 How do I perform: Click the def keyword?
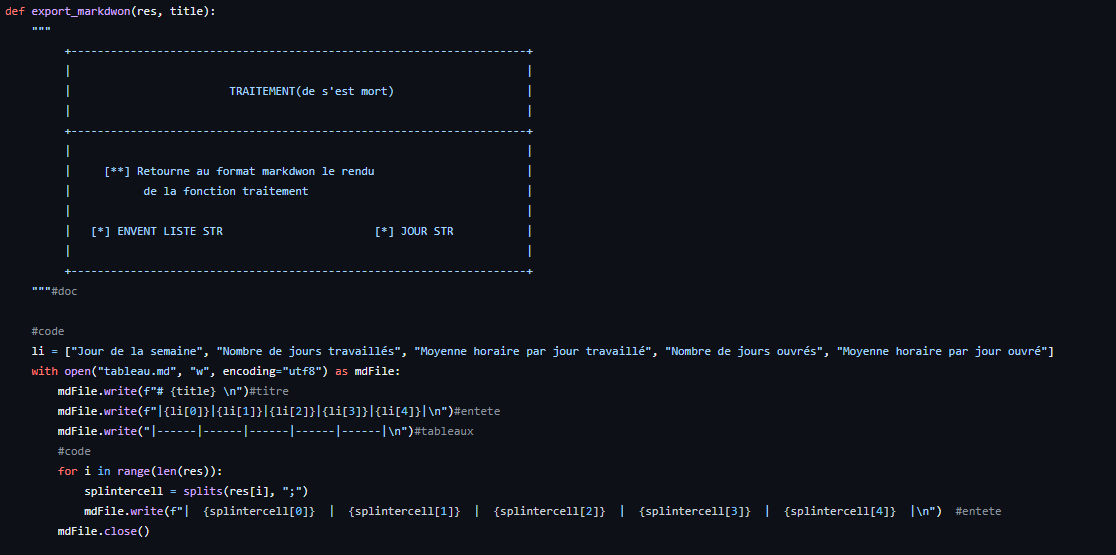pos(15,12)
